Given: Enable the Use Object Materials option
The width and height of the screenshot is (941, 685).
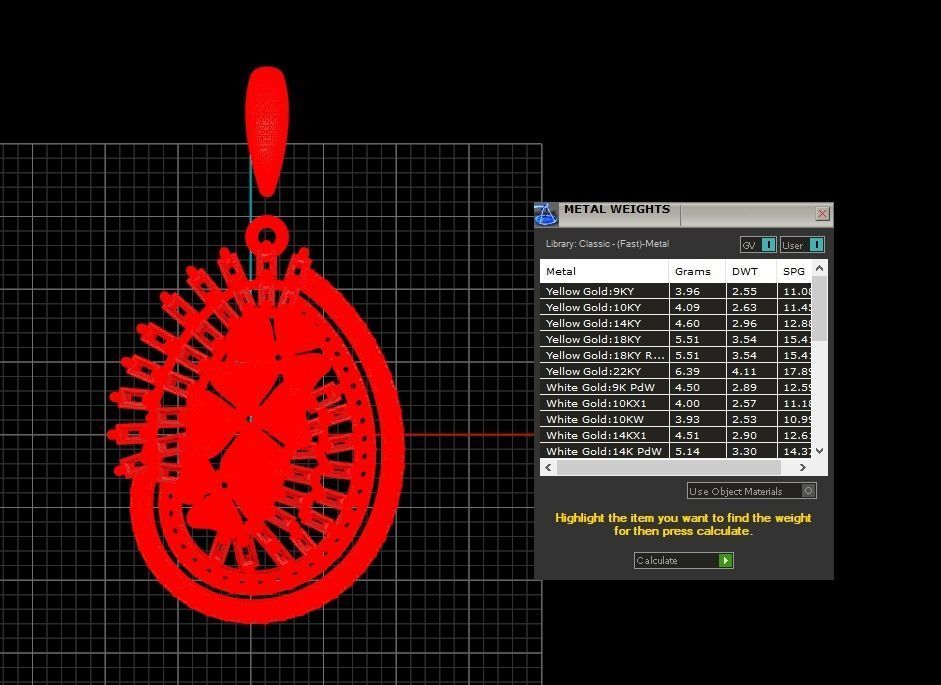Looking at the screenshot, I should point(751,491).
